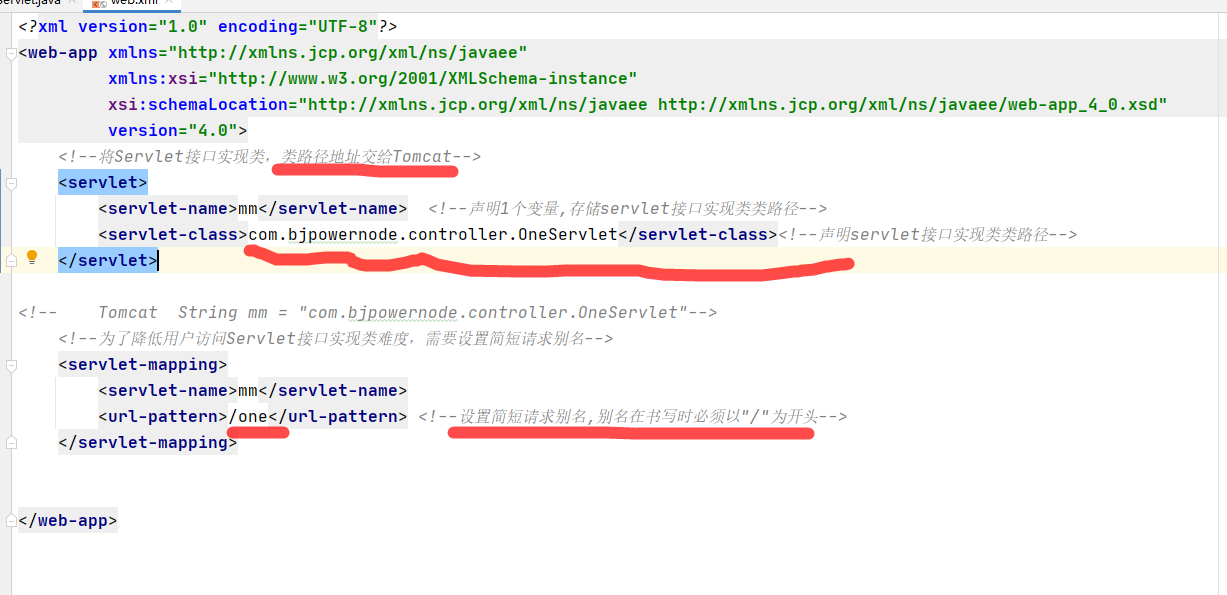Viewport: 1227px width, 595px height.
Task: Click the opening <servlet-mapping> tag
Action: pos(143,364)
